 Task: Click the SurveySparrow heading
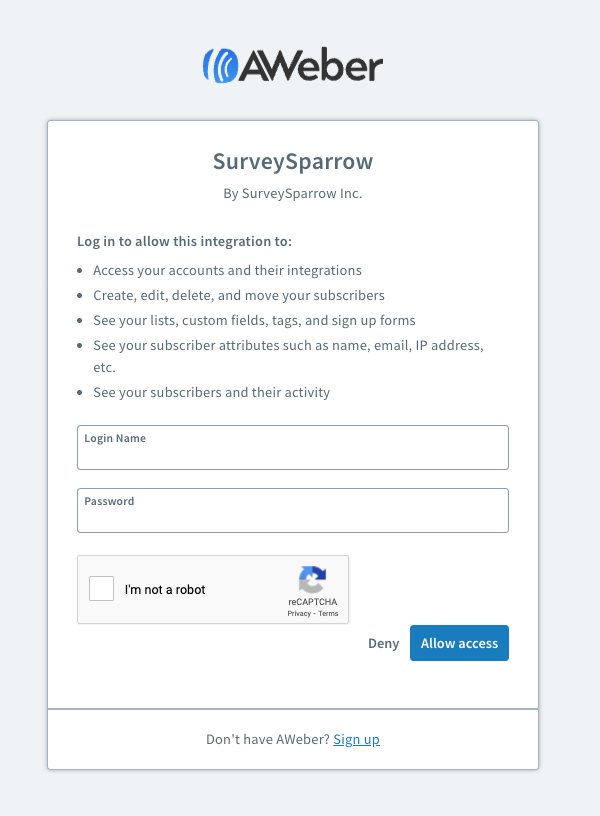pos(293,161)
